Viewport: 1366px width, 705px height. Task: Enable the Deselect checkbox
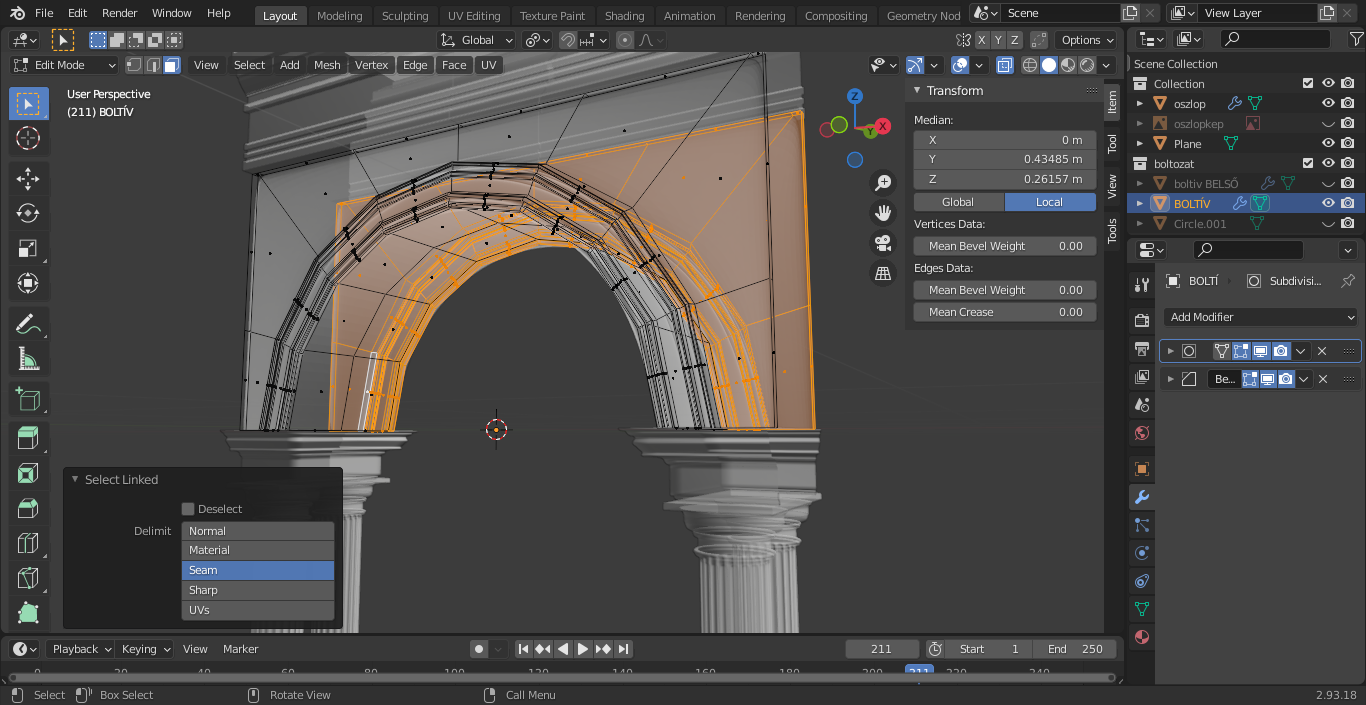(x=188, y=509)
